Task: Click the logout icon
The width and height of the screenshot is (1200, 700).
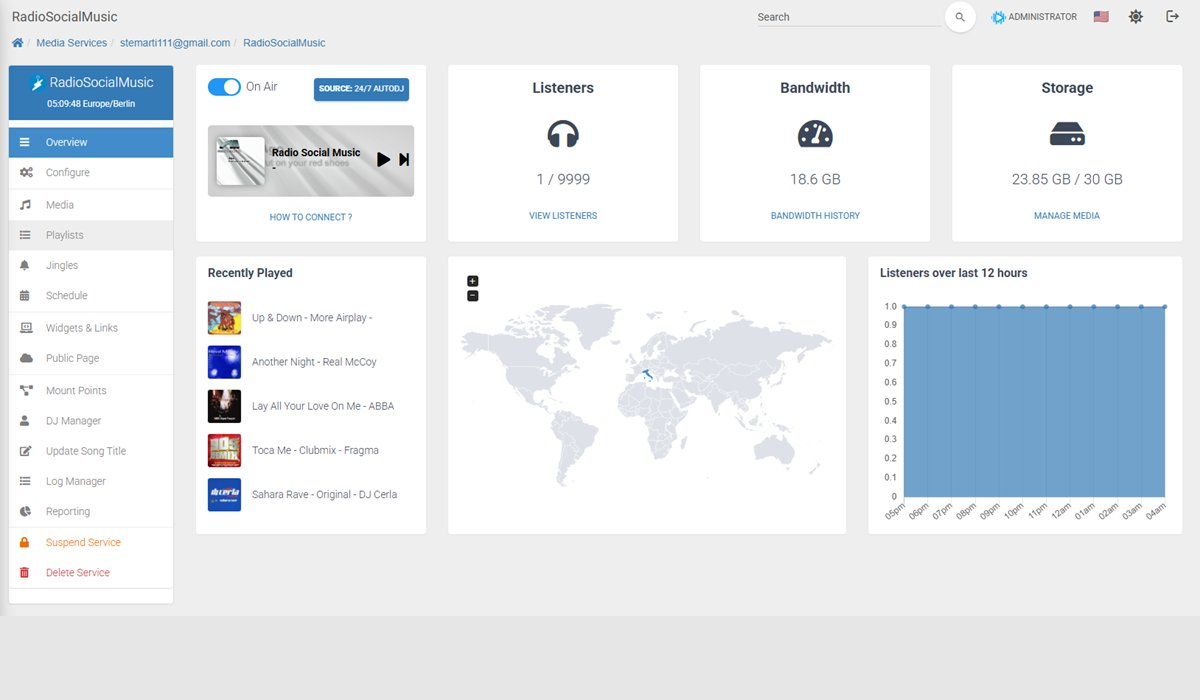Action: click(1172, 16)
